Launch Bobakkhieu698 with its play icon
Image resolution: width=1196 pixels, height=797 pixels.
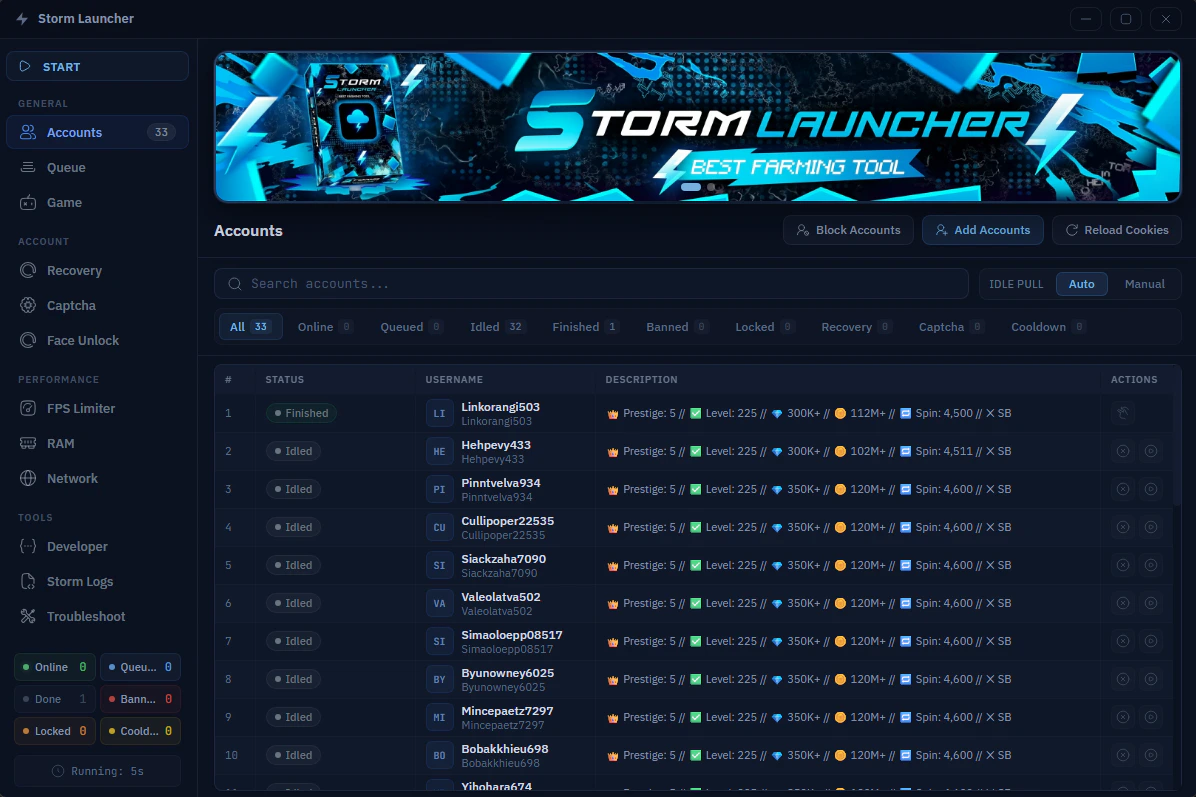tap(1151, 755)
